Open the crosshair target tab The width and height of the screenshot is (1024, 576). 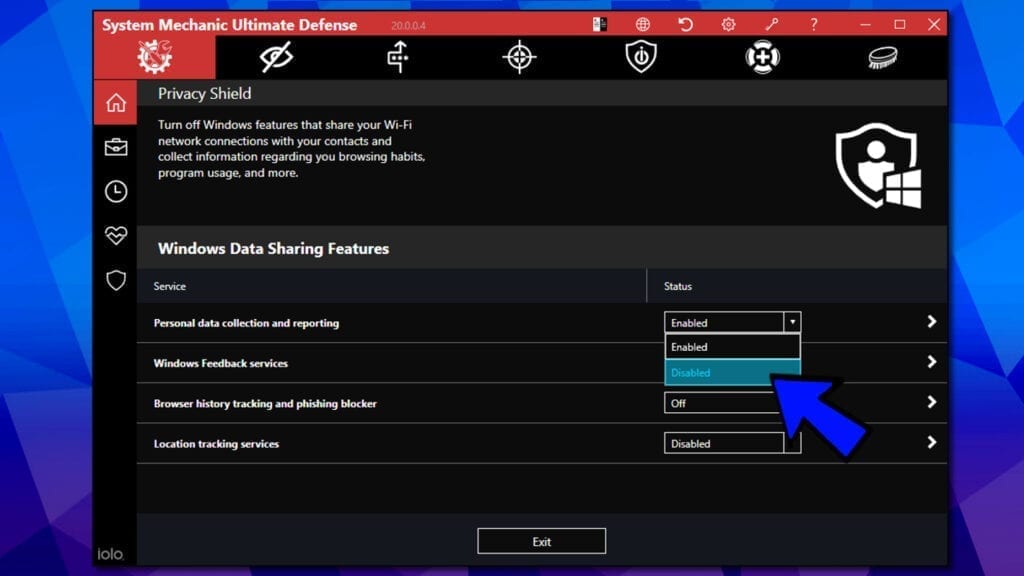pyautogui.click(x=519, y=57)
